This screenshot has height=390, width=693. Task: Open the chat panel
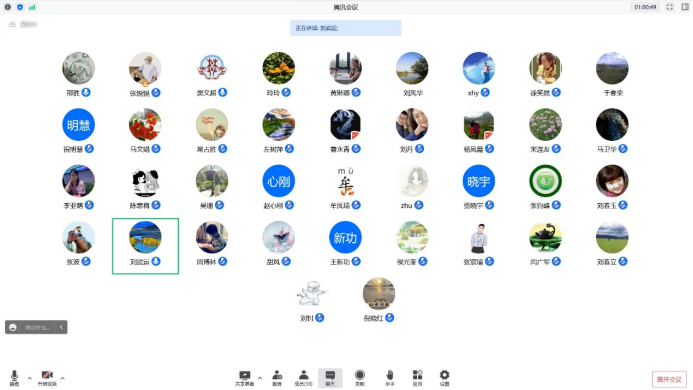[330, 378]
